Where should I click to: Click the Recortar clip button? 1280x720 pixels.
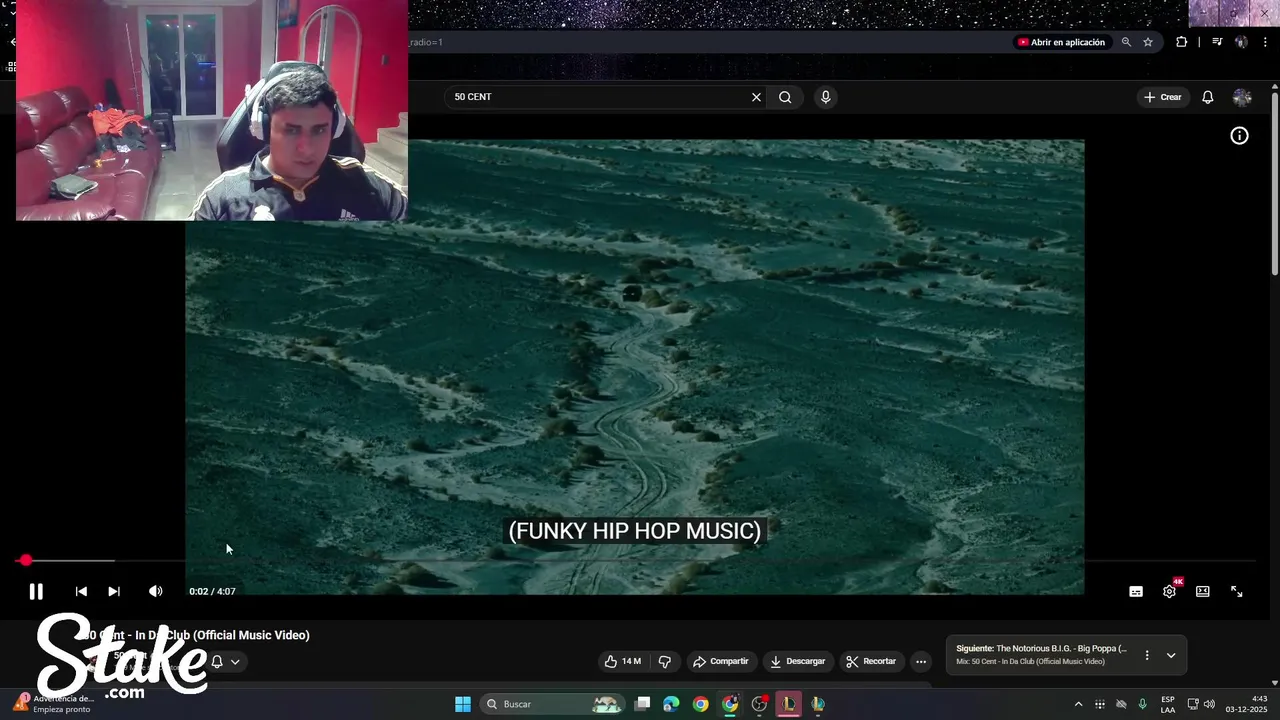coord(871,661)
